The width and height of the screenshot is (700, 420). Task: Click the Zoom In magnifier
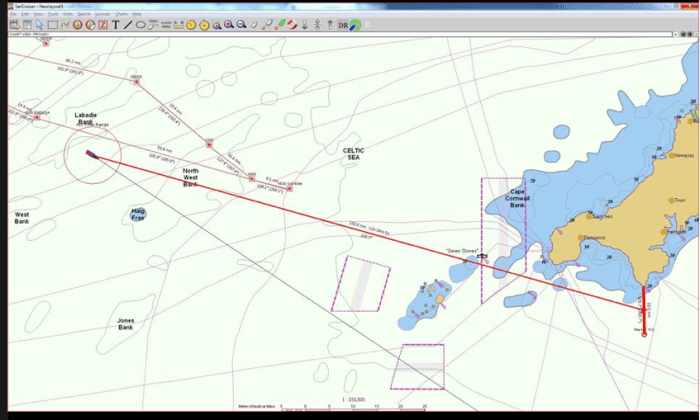[229, 24]
